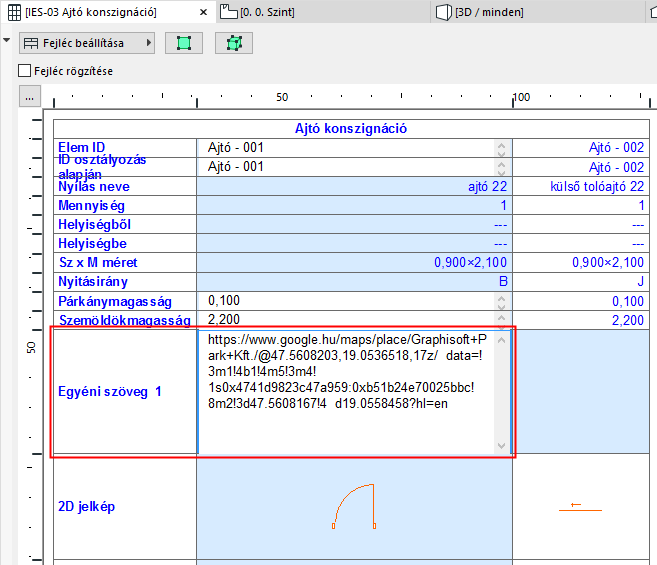The height and width of the screenshot is (565, 657).
Task: Click the URL text field's scroll-down arrow
Action: (502, 446)
